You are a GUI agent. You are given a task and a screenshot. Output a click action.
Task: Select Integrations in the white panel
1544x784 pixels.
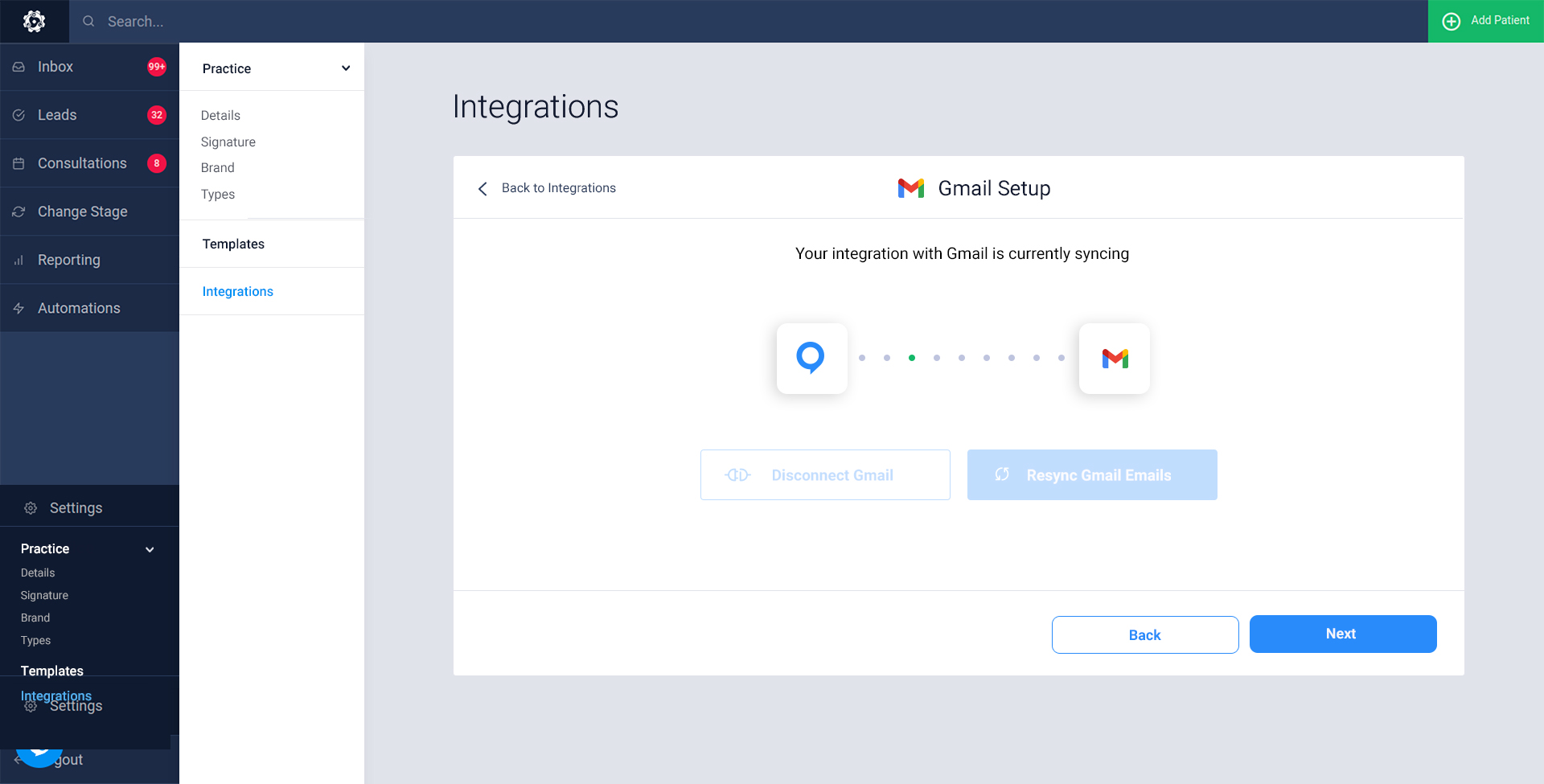pyautogui.click(x=238, y=291)
